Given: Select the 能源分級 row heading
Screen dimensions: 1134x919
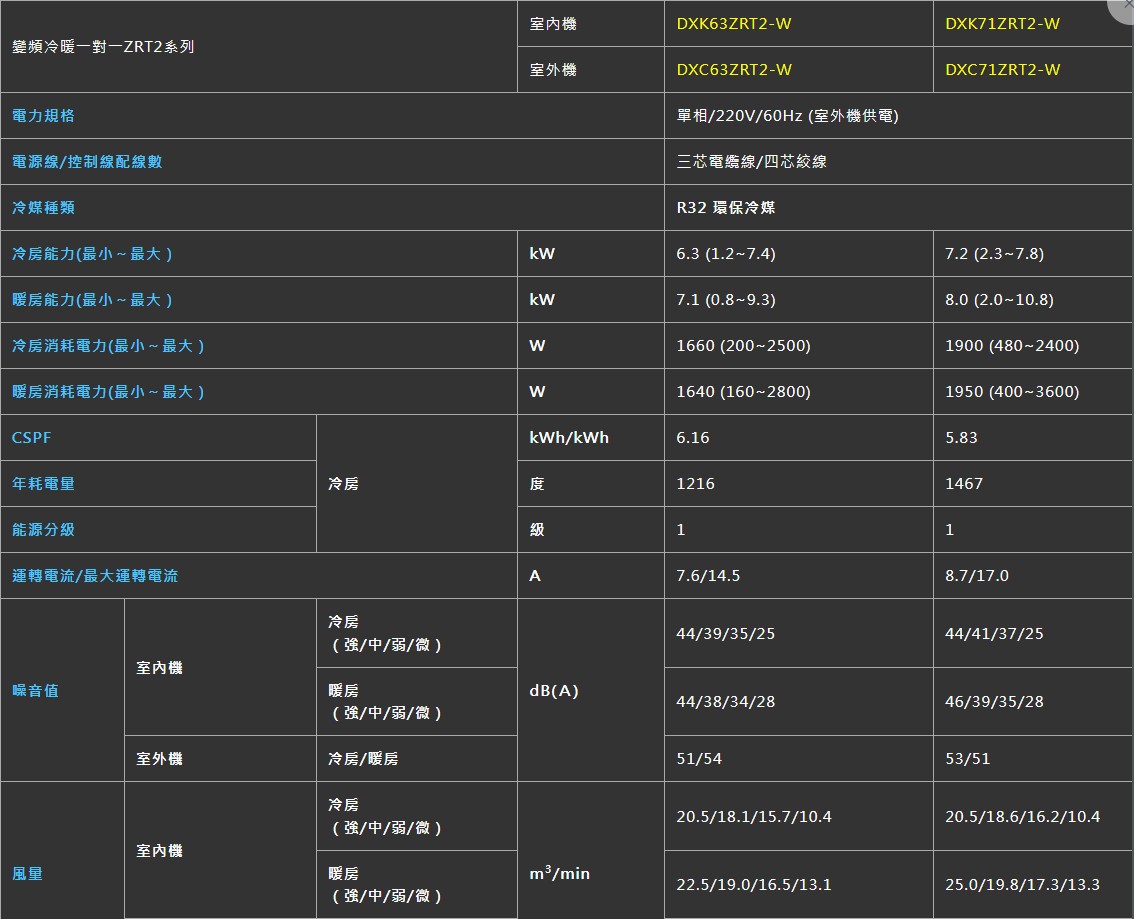Looking at the screenshot, I should click(x=43, y=530).
